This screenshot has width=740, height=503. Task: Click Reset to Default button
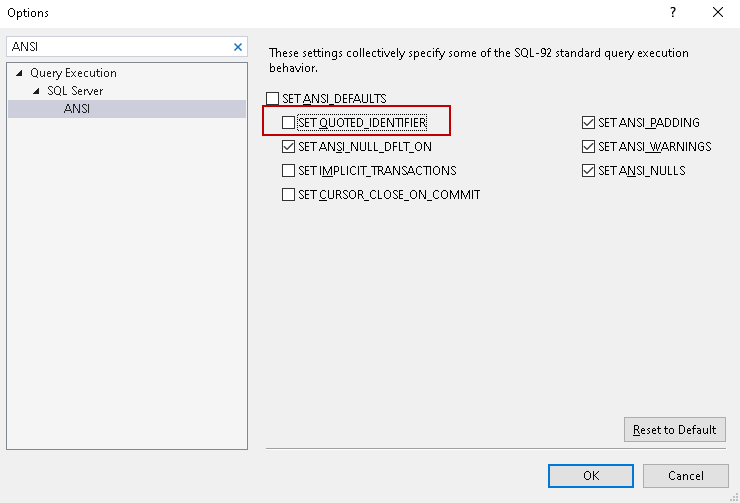674,430
